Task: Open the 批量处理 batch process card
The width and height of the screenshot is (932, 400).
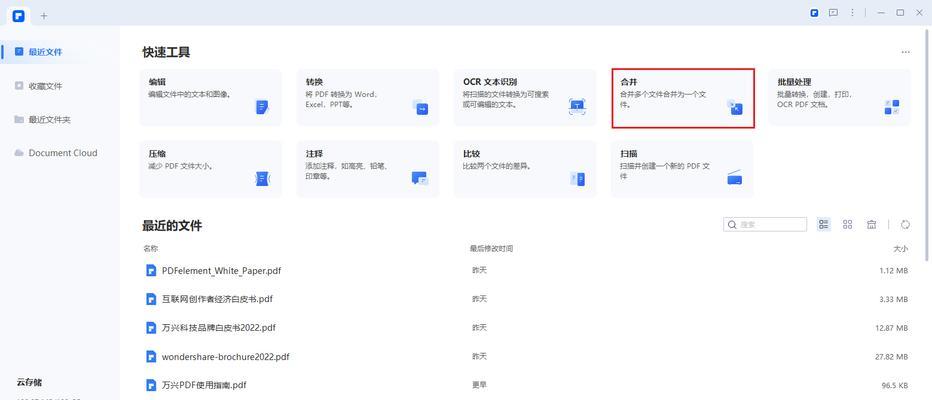Action: click(x=839, y=97)
